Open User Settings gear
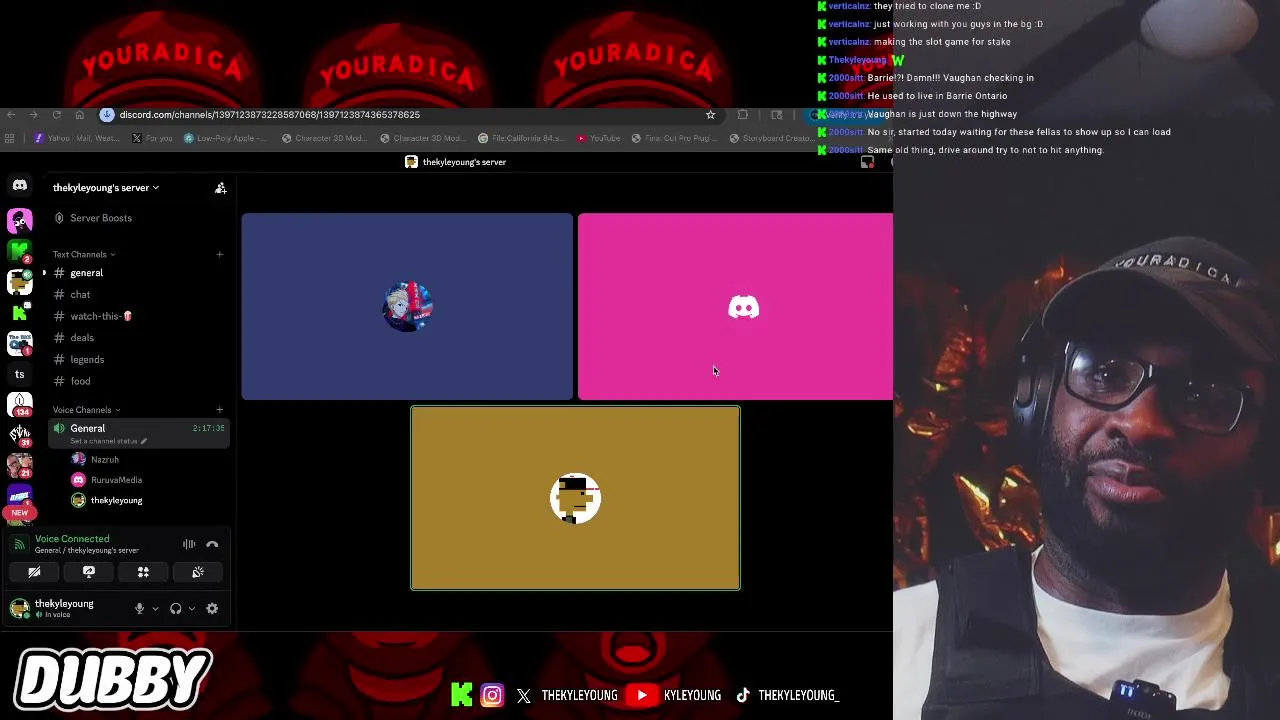The width and height of the screenshot is (1280, 720). point(212,608)
